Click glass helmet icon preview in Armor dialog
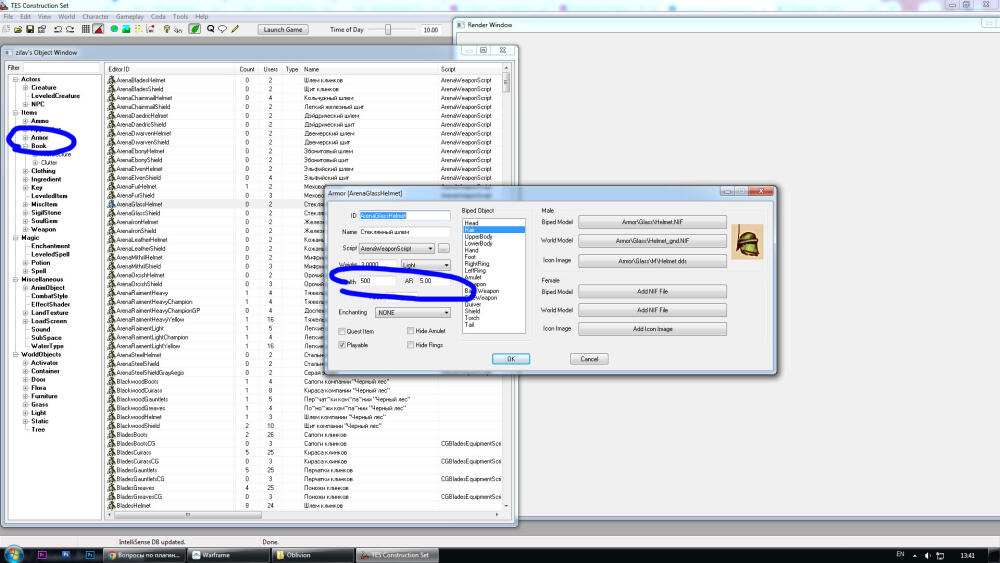The image size is (1000, 563). 747,242
